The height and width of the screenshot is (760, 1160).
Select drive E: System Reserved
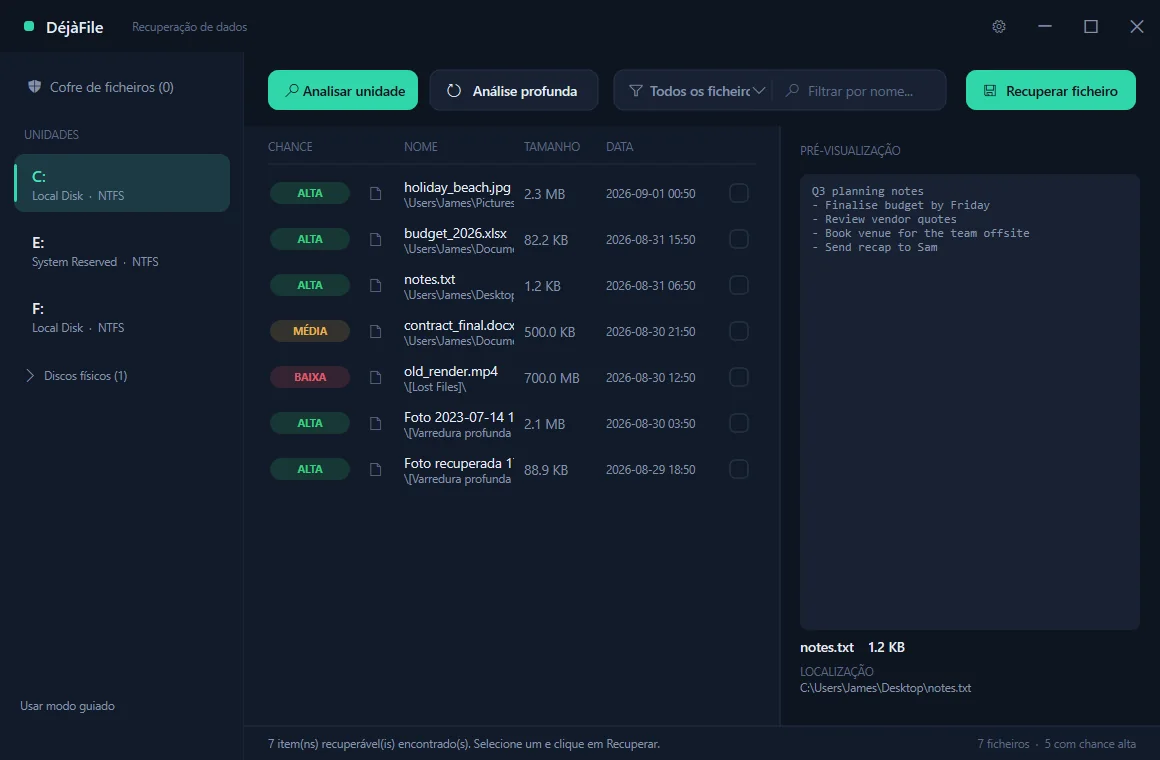tap(122, 251)
